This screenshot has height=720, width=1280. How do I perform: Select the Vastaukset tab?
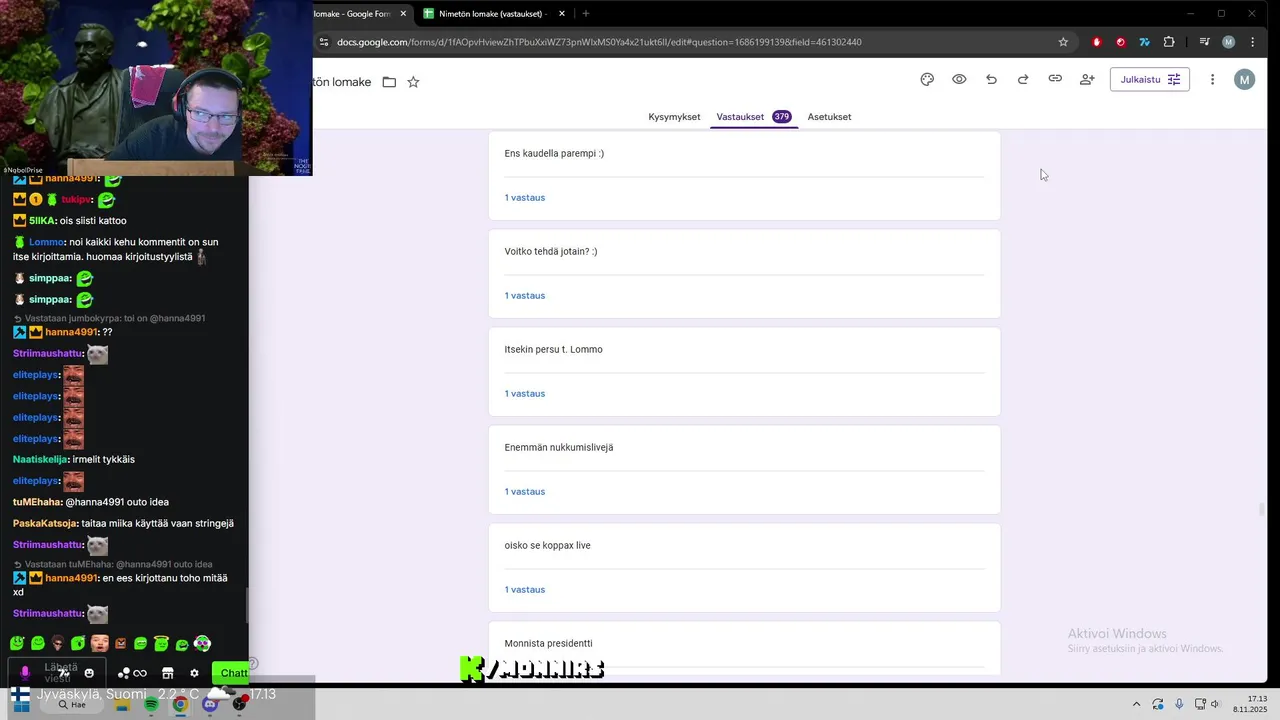tap(753, 117)
